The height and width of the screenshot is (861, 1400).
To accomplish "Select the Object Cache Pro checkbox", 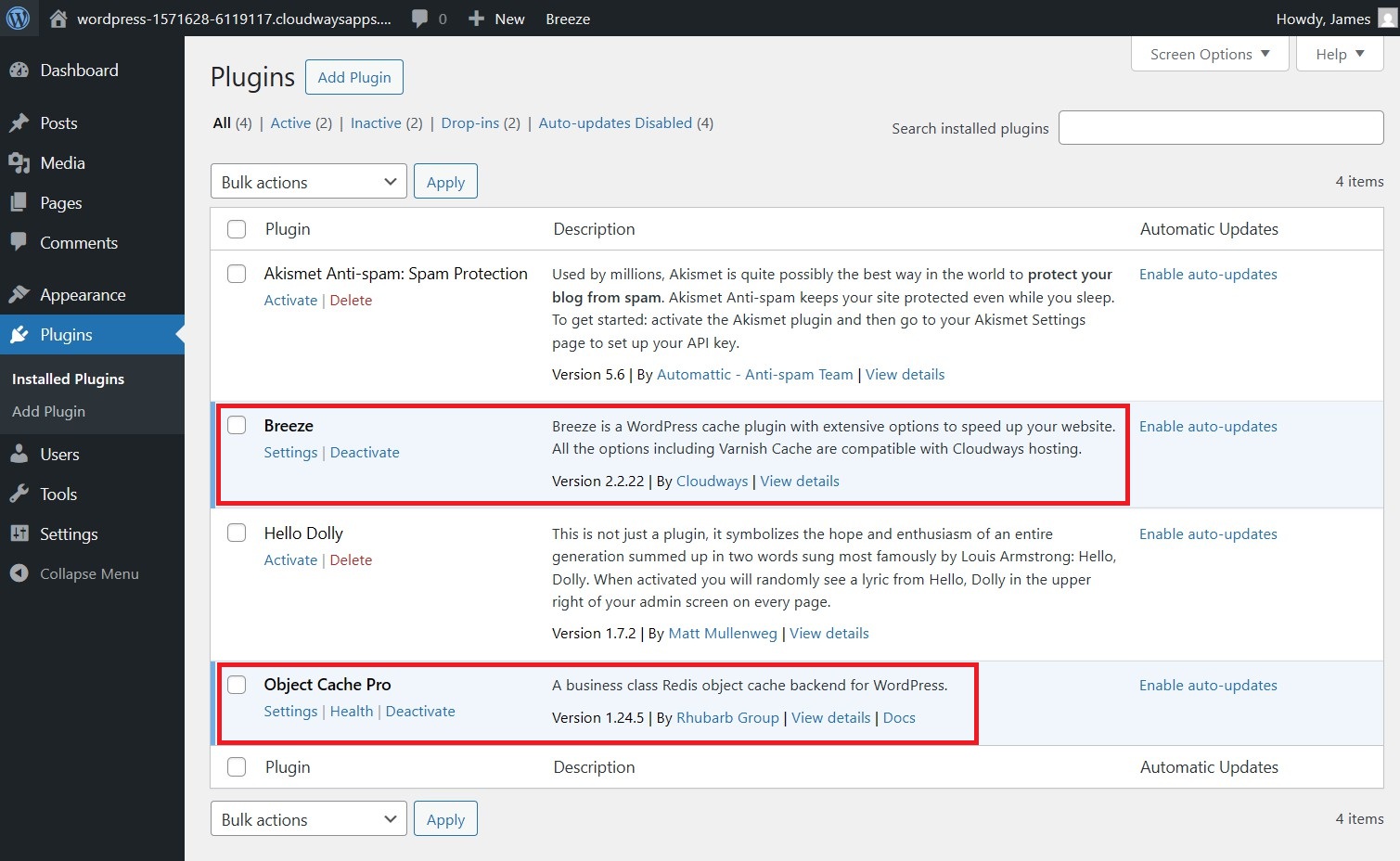I will tap(237, 684).
